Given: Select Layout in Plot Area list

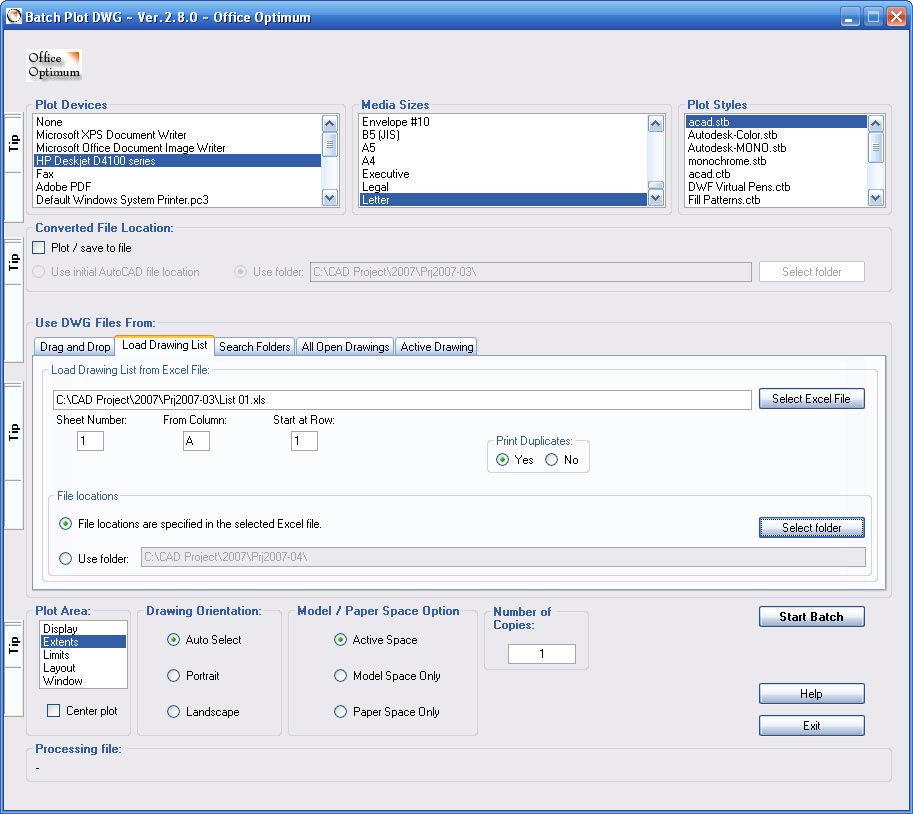Looking at the screenshot, I should click(83, 668).
